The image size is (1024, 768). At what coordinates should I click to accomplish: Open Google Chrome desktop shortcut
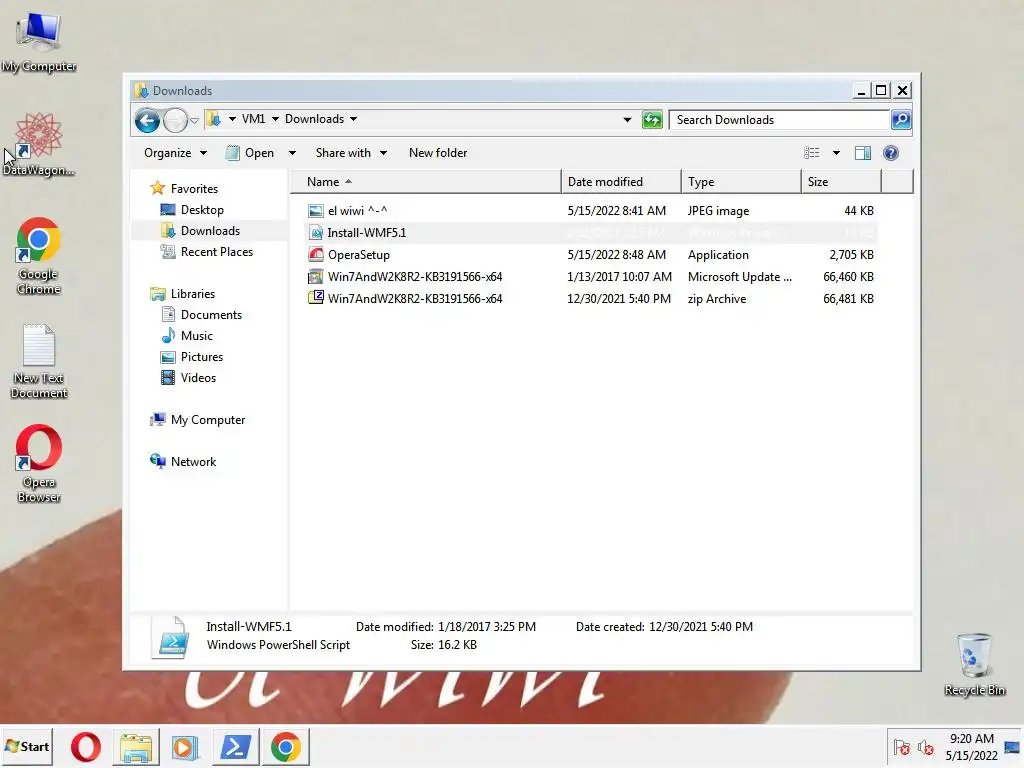click(39, 256)
